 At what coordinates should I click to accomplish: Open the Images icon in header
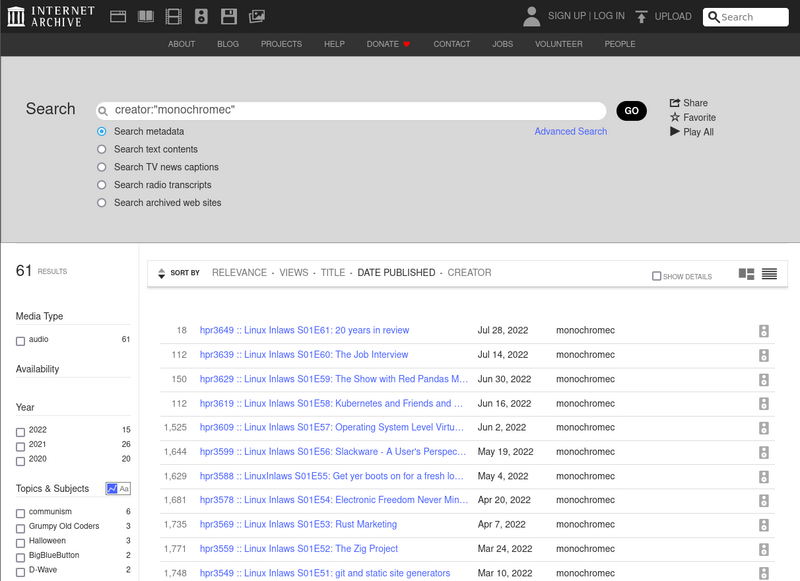click(x=257, y=16)
